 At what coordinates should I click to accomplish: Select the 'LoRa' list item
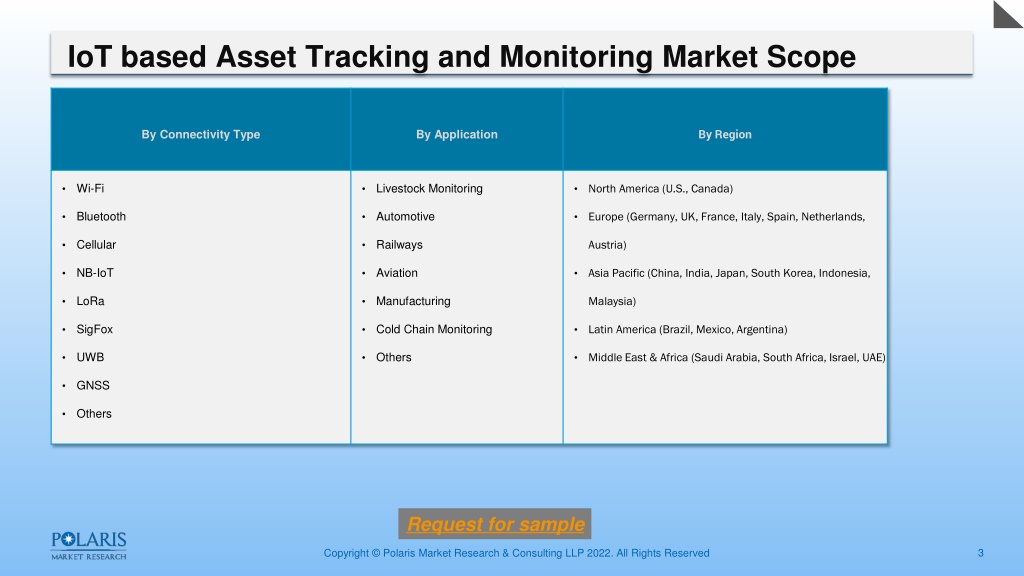[x=90, y=300]
